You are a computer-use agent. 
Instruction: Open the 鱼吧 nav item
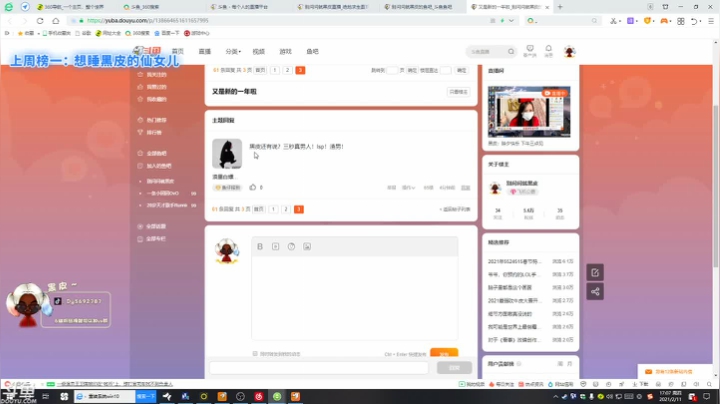(x=312, y=51)
